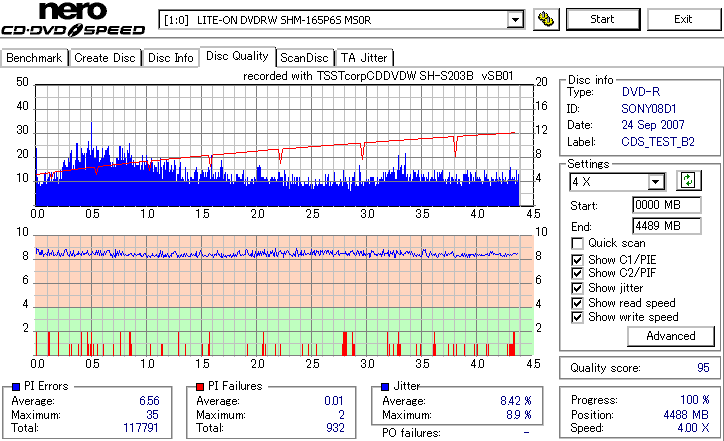The image size is (724, 441).
Task: Click the PO failures label
Action: pyautogui.click(x=411, y=433)
